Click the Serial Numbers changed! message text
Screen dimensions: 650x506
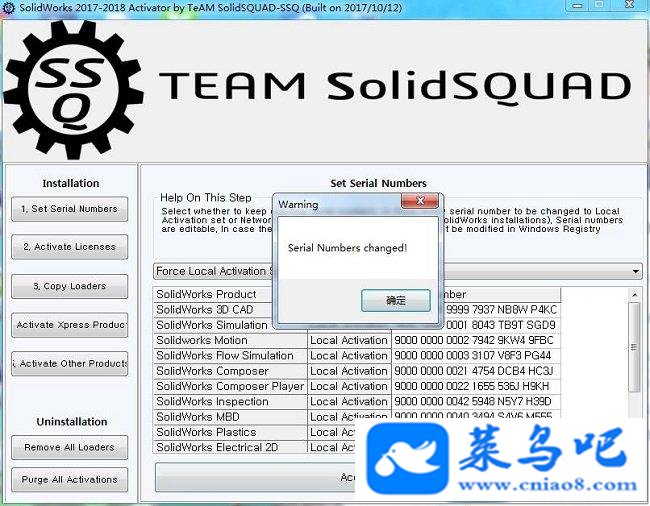tap(347, 248)
